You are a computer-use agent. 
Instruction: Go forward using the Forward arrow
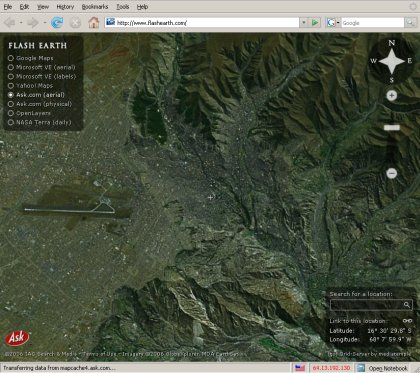pos(33,23)
